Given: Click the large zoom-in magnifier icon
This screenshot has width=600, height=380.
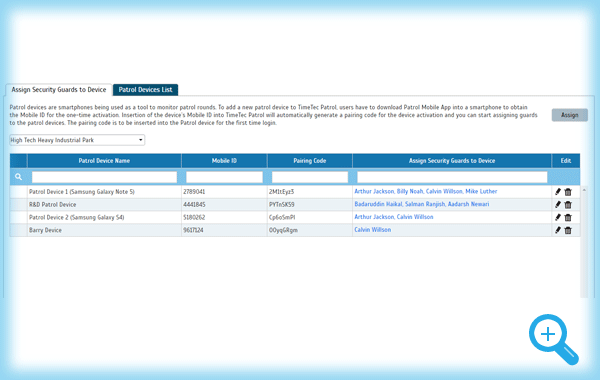Looking at the screenshot, I should click(x=554, y=339).
